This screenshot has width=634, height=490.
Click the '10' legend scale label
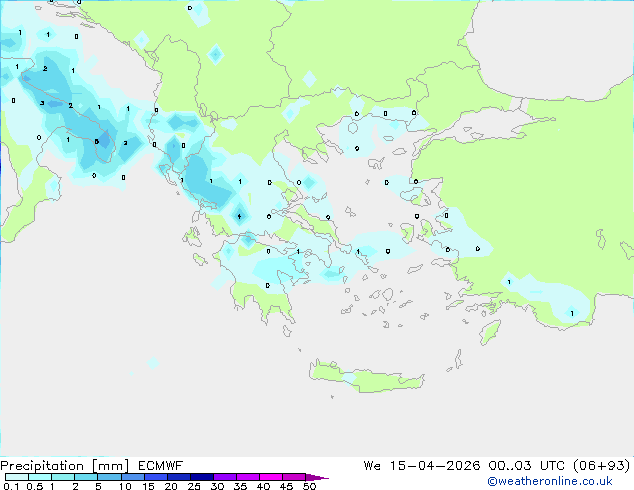[x=125, y=486]
